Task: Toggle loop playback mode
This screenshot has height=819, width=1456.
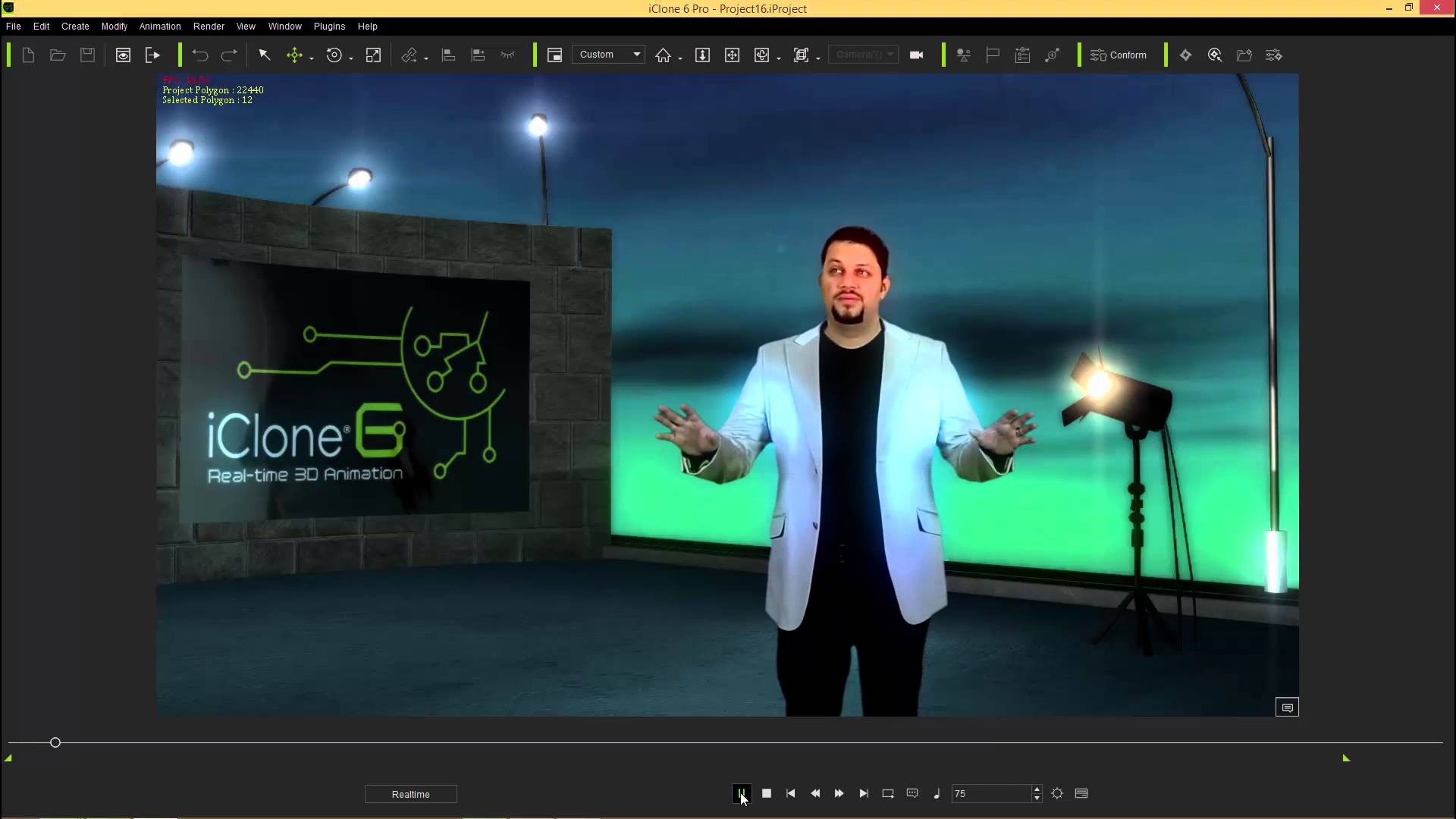Action: [888, 793]
